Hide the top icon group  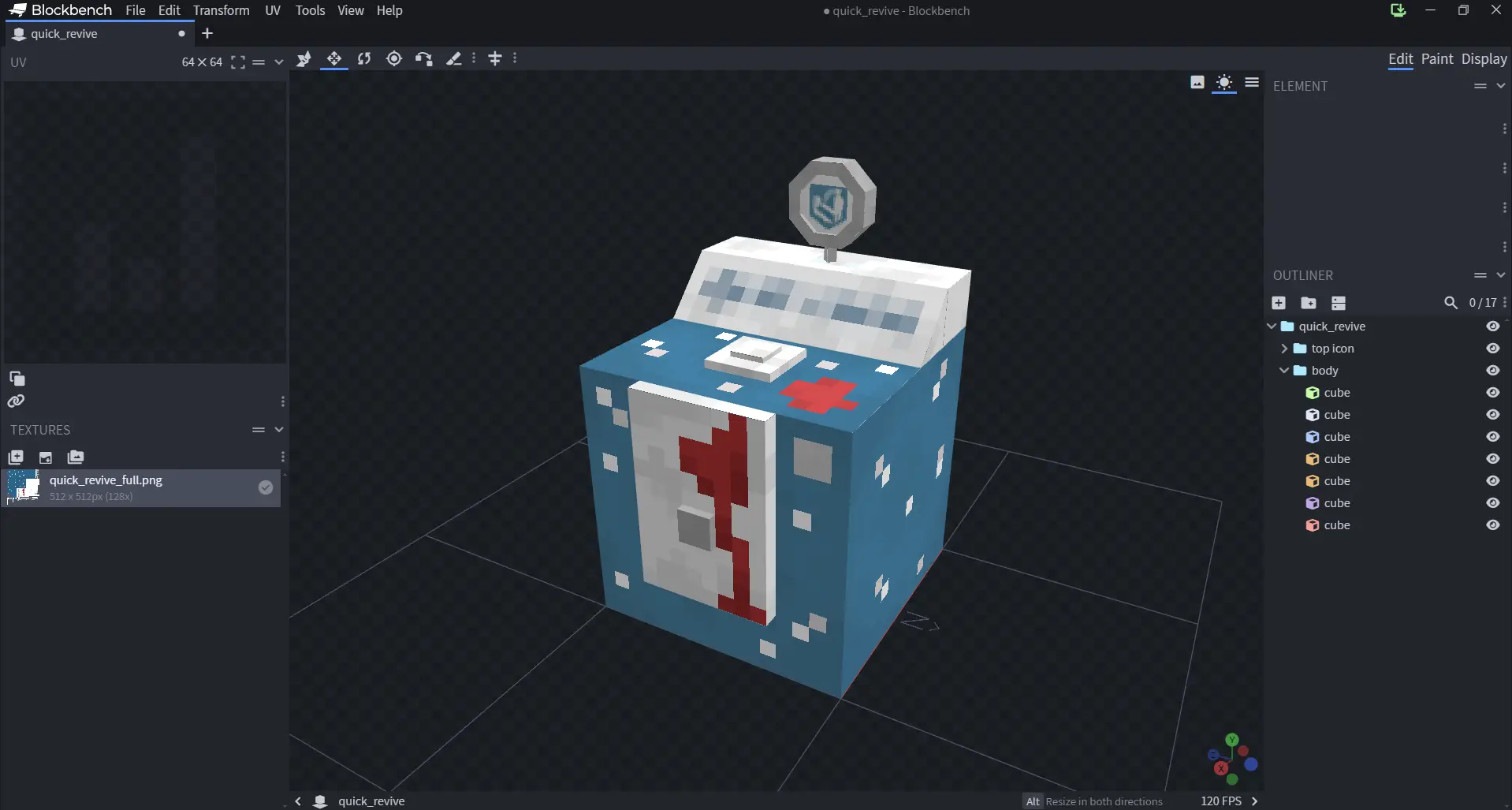[1492, 348]
